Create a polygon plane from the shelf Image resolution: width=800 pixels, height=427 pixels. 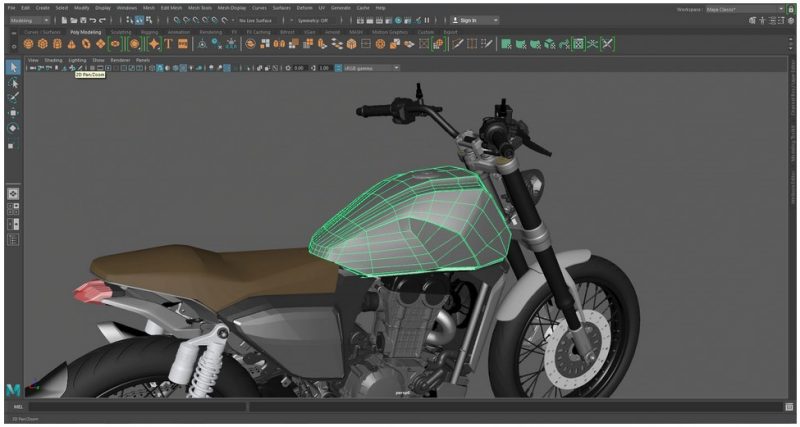click(101, 44)
